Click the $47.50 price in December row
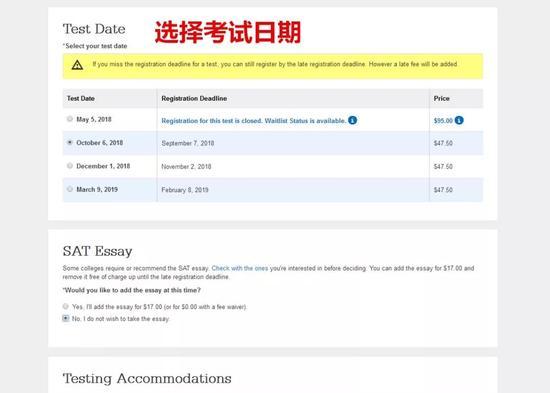 pos(443,167)
